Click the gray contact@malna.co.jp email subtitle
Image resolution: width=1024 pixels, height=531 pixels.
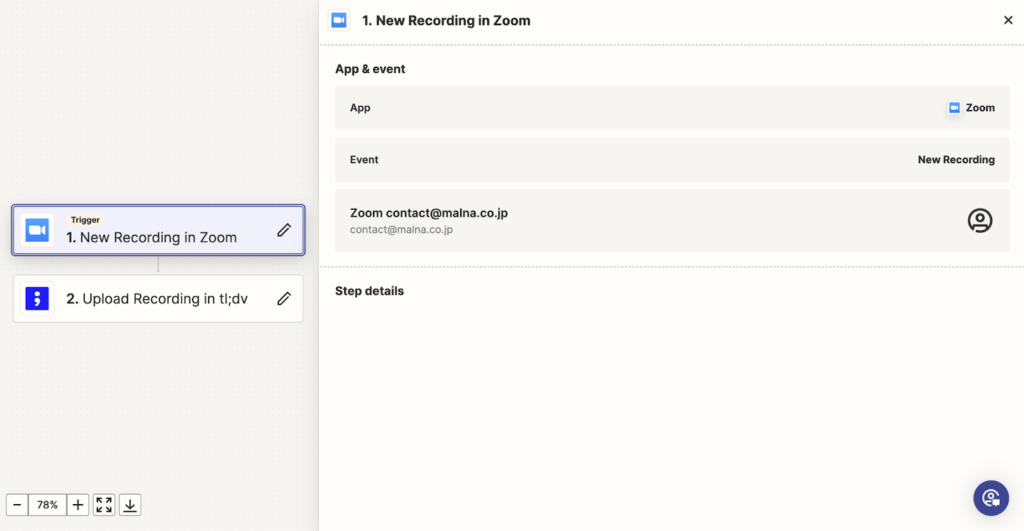pyautogui.click(x=401, y=229)
